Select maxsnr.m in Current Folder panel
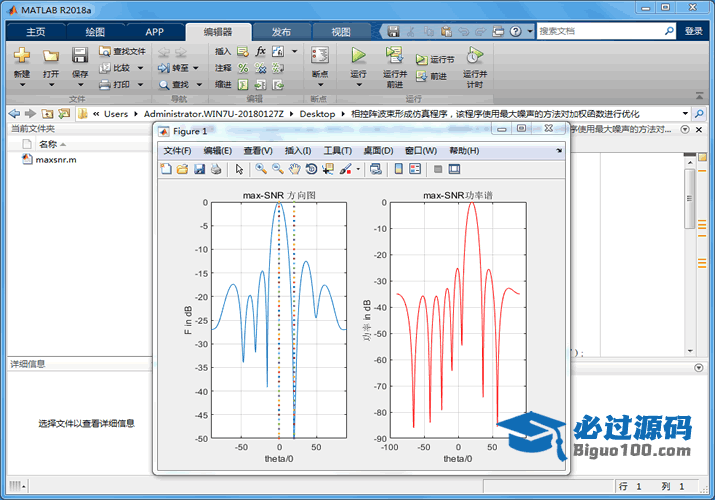Viewport: 715px width, 500px height. pos(55,160)
